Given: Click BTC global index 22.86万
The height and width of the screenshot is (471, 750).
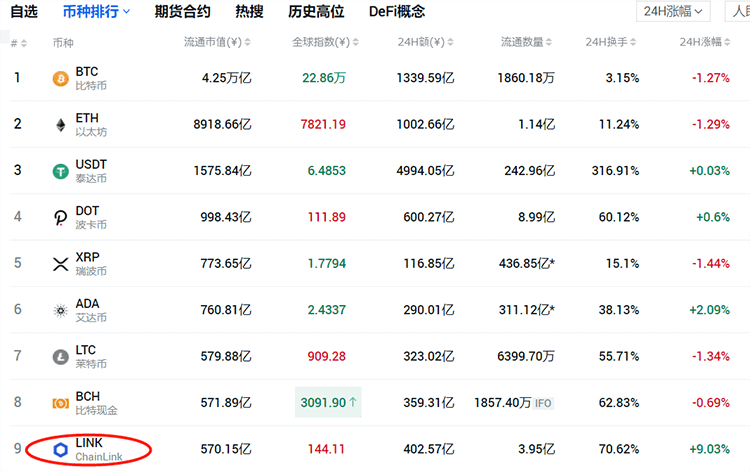Looking at the screenshot, I should tap(324, 78).
